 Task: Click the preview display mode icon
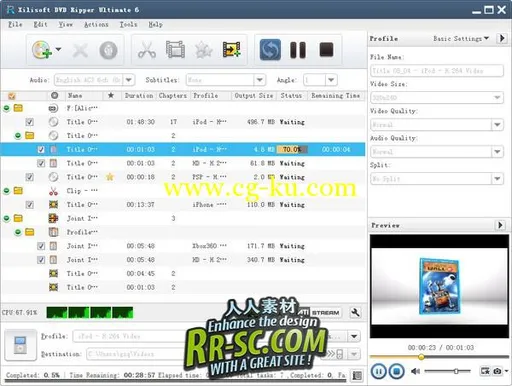[485, 371]
